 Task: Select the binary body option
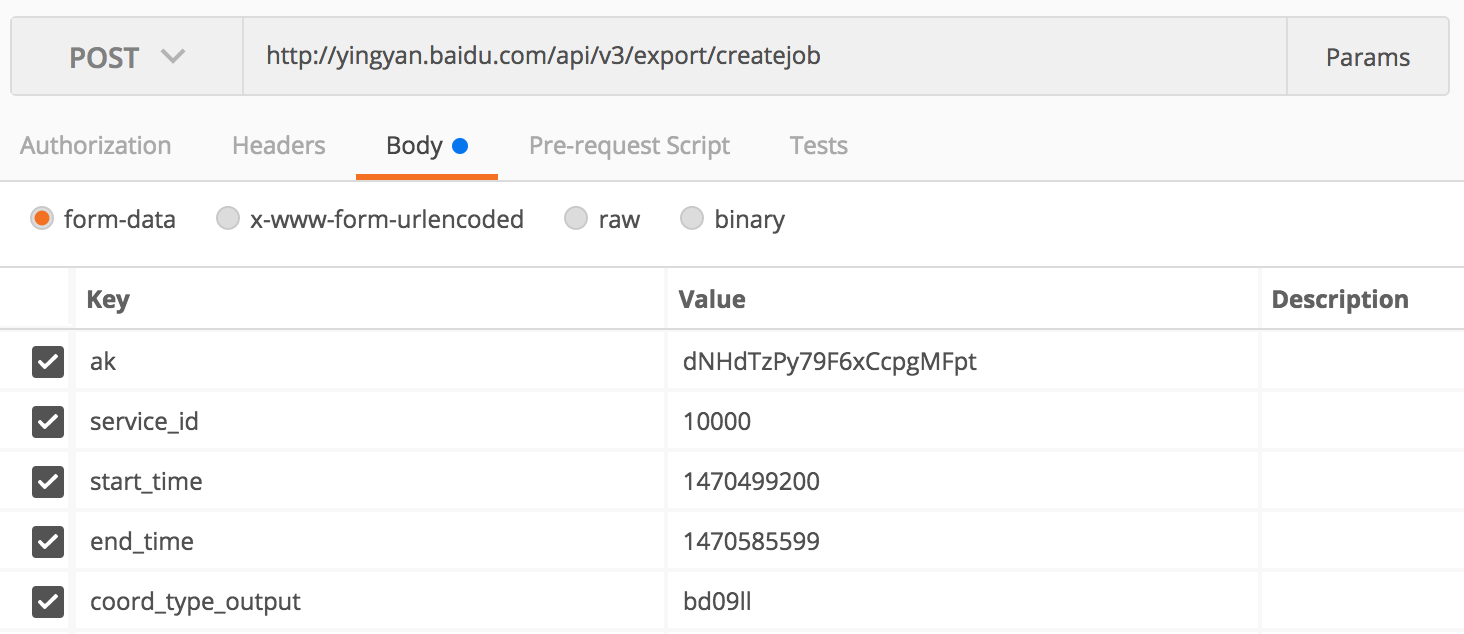[x=692, y=219]
